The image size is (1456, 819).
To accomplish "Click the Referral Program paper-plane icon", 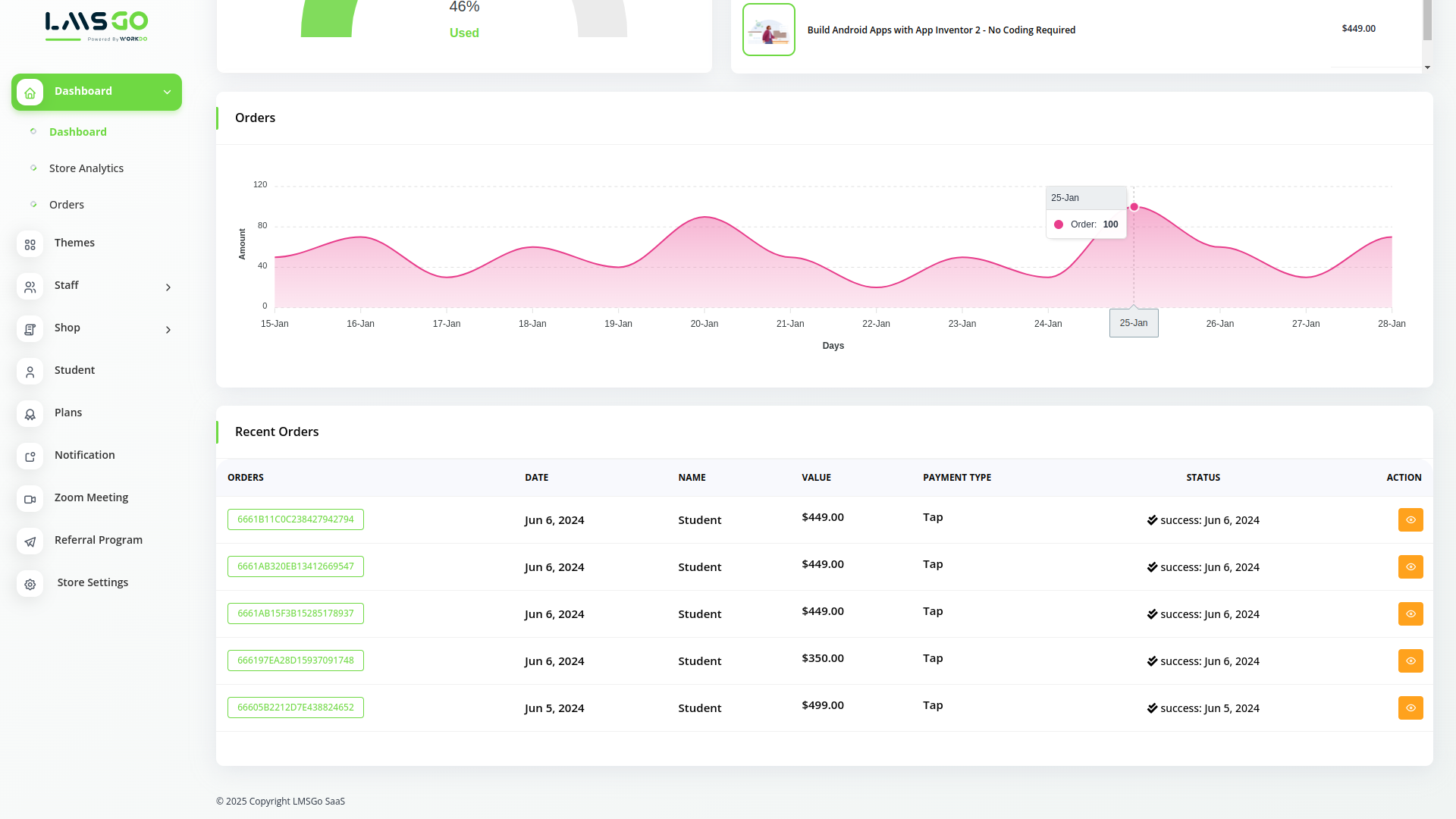I will click(30, 541).
